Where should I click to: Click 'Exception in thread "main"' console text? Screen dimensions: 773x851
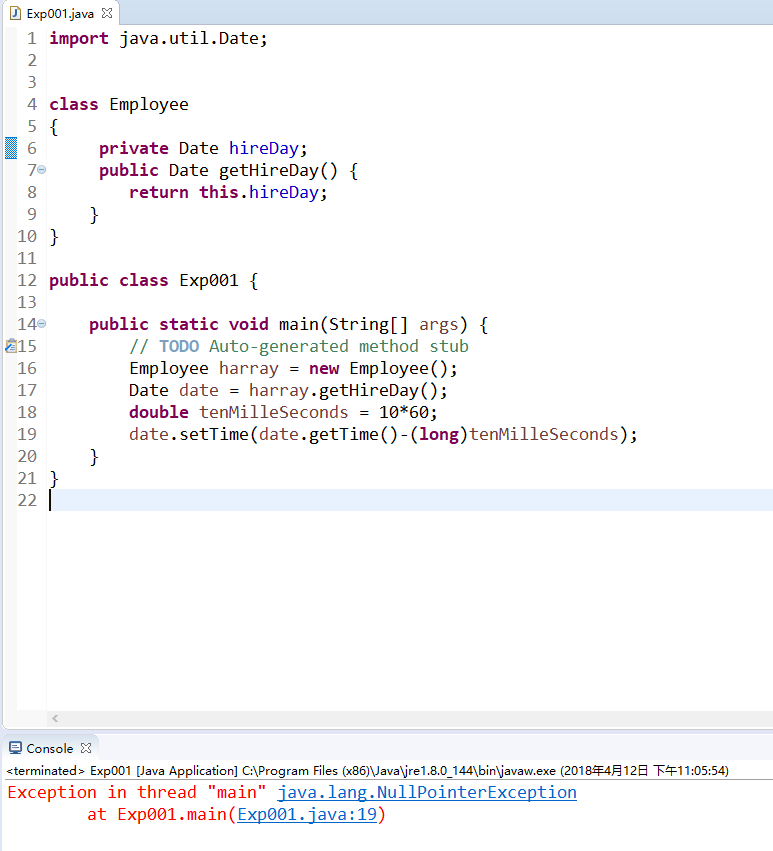tap(137, 792)
